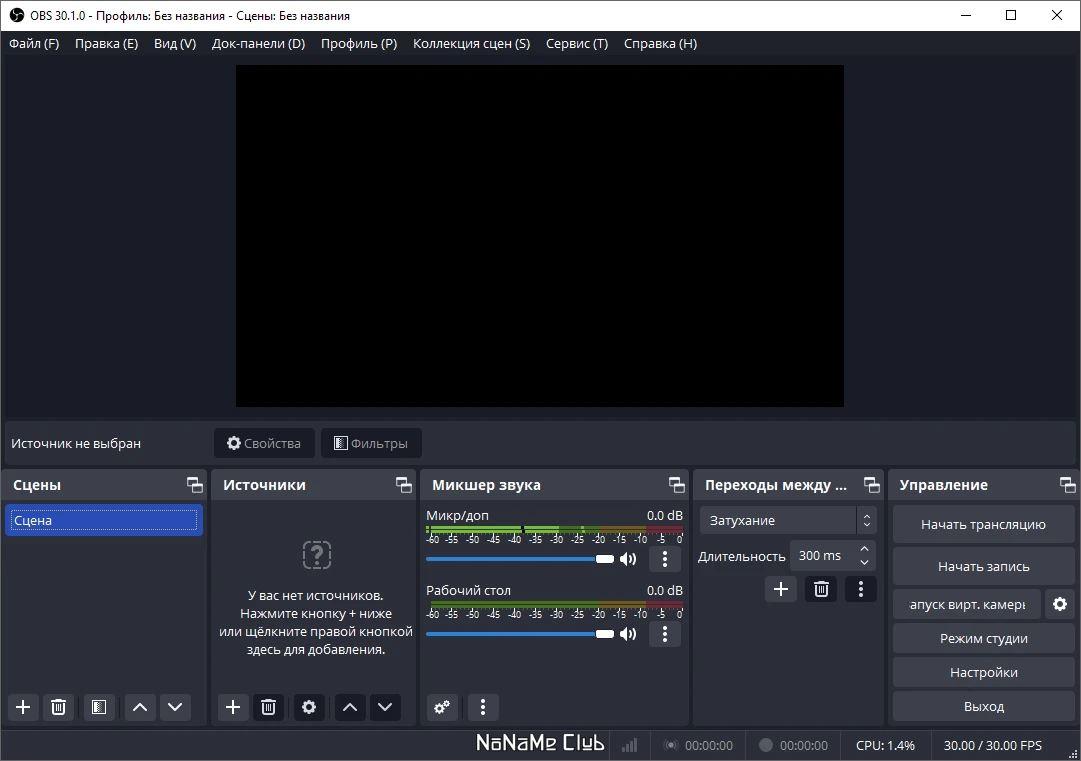
Task: Undock the Audio Mixer panel
Action: [676, 485]
